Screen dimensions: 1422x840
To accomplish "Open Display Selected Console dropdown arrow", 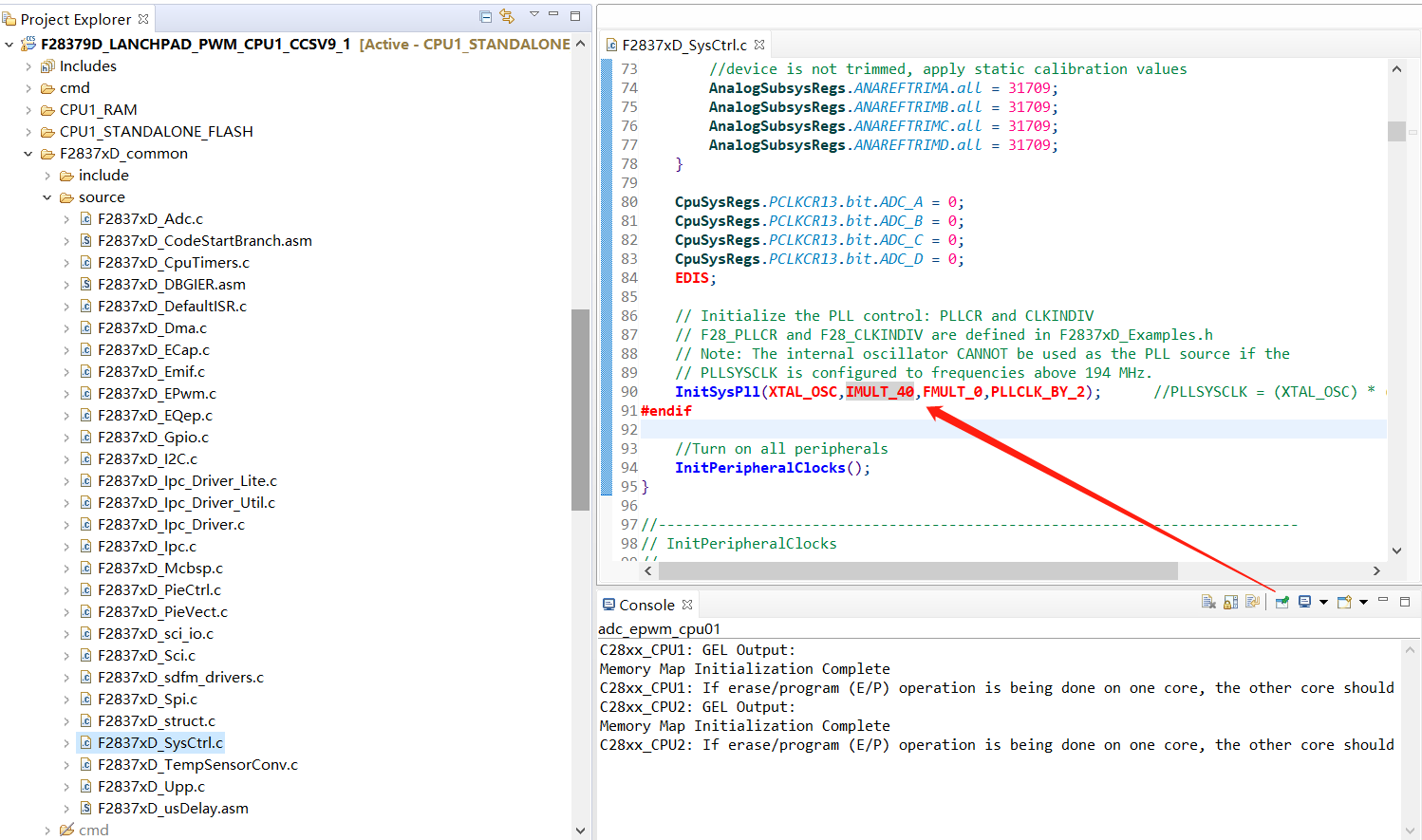I will pos(1323,602).
